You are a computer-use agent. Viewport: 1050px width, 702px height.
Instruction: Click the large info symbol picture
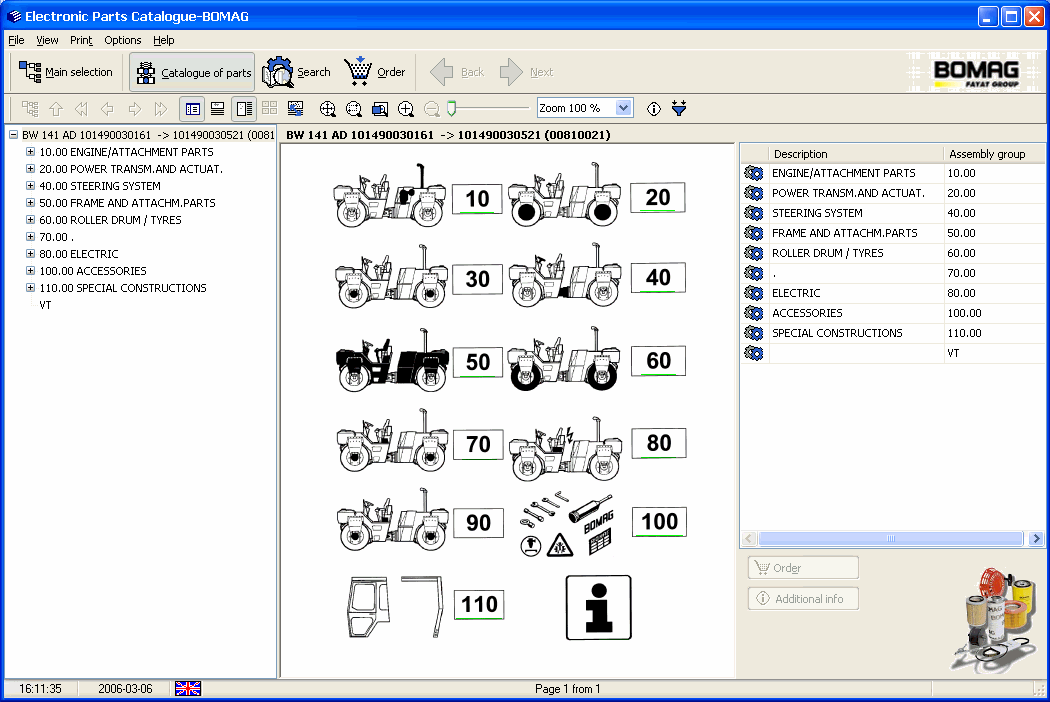click(x=599, y=608)
